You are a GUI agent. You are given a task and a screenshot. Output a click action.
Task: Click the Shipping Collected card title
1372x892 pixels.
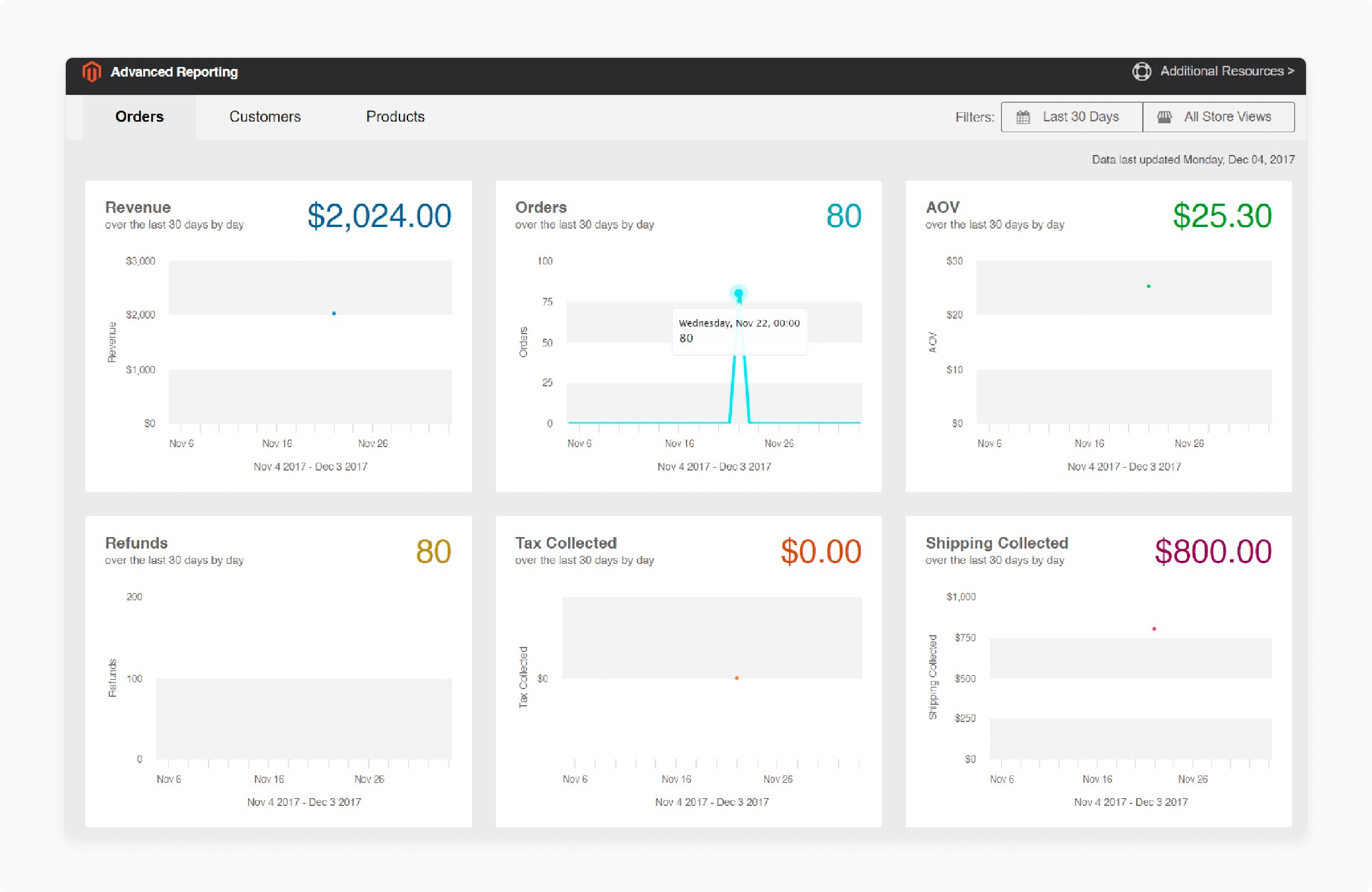(997, 543)
